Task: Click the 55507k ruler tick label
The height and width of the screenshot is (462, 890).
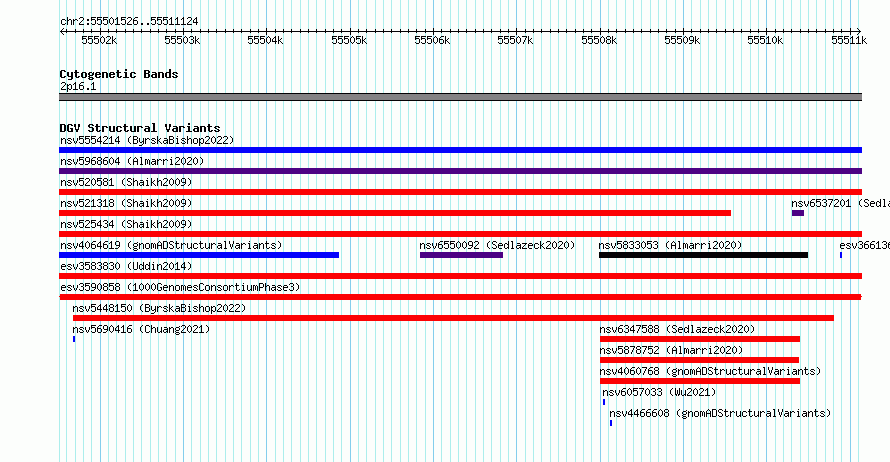Action: 515,40
